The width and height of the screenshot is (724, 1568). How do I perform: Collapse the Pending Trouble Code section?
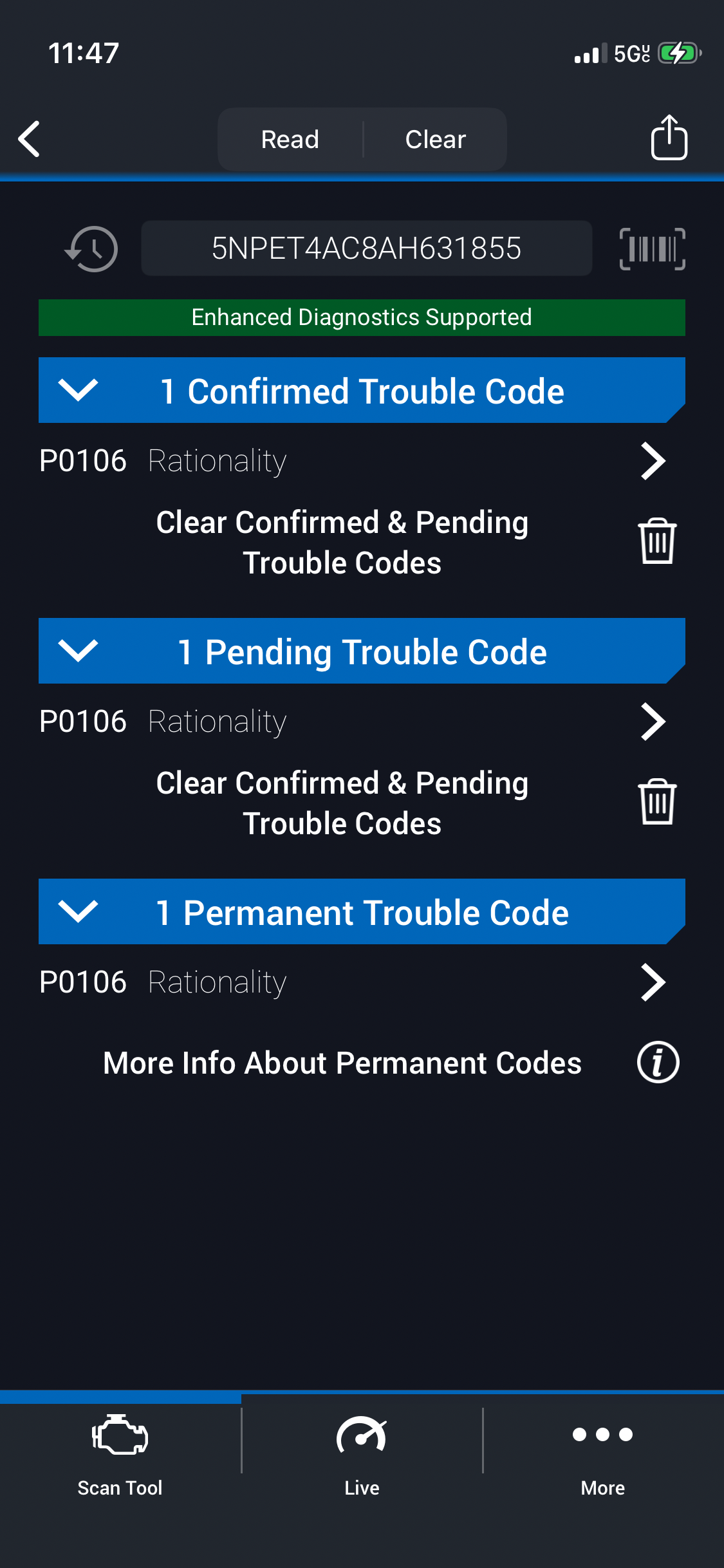coord(78,651)
